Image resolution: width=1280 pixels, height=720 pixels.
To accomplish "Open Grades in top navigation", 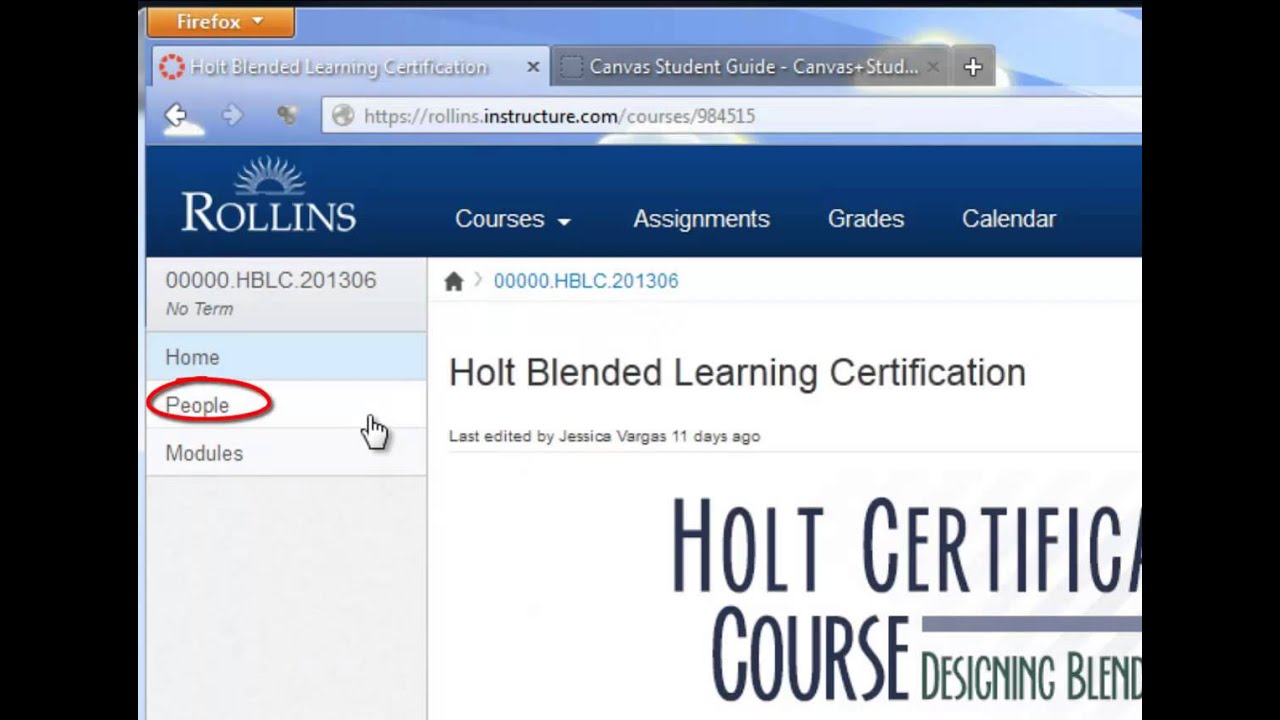I will [x=866, y=219].
